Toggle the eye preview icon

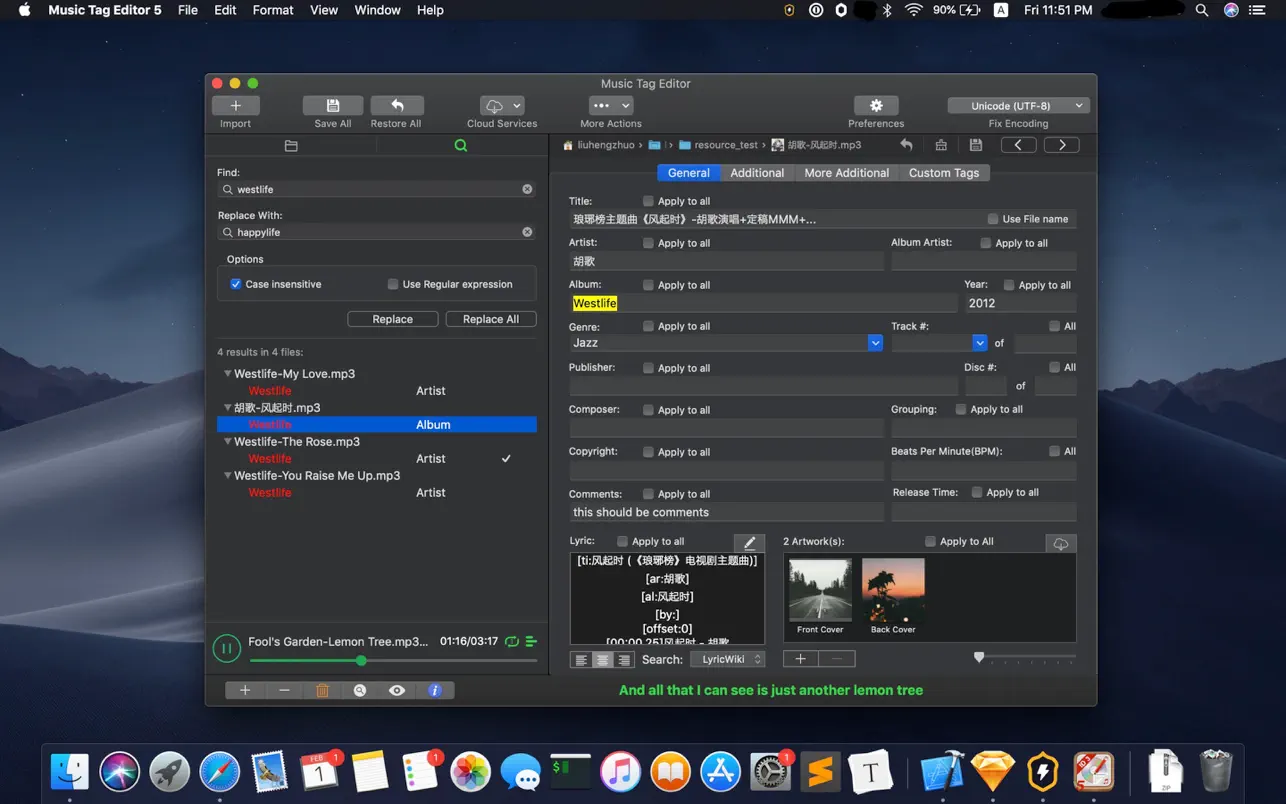[x=397, y=690]
